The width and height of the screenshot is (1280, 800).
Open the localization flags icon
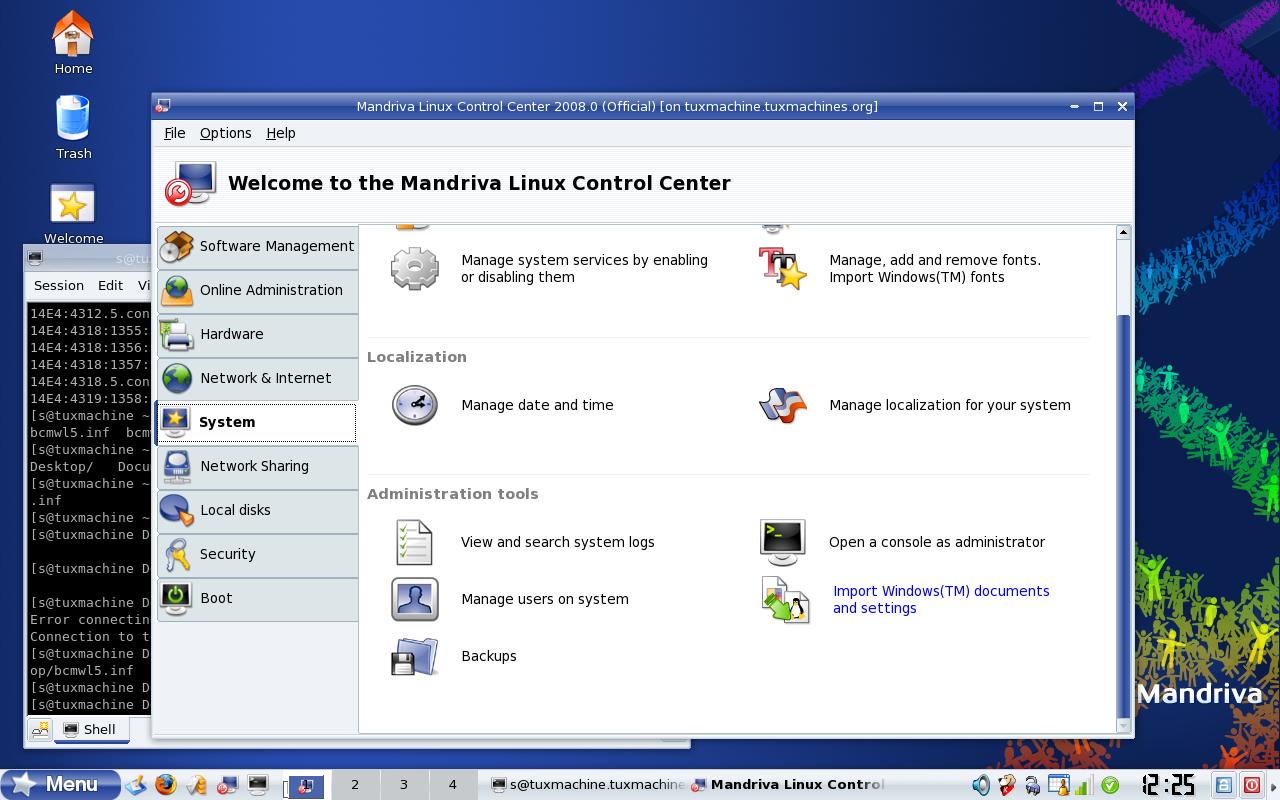coord(783,405)
